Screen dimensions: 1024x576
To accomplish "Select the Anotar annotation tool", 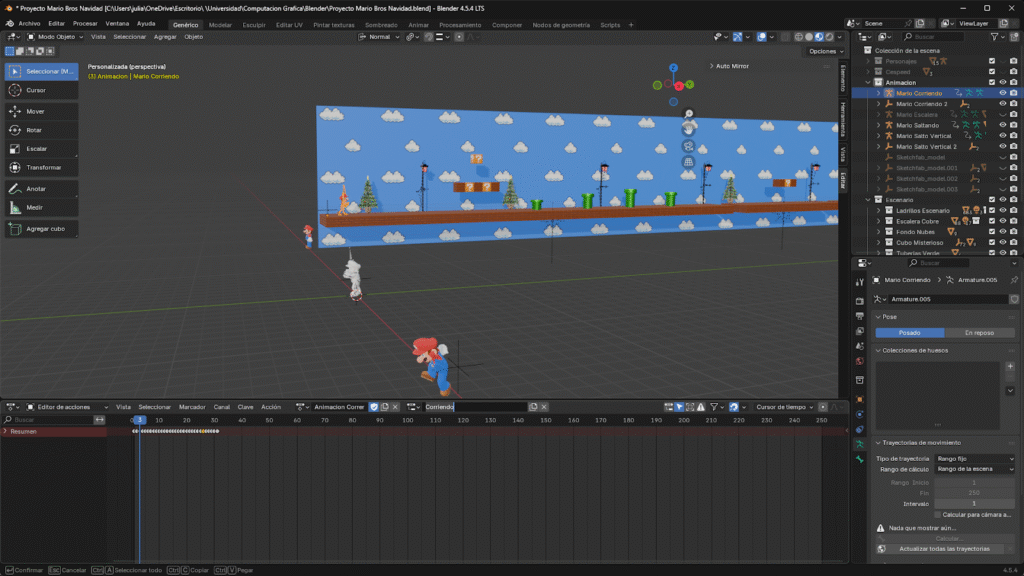I will (x=40, y=188).
